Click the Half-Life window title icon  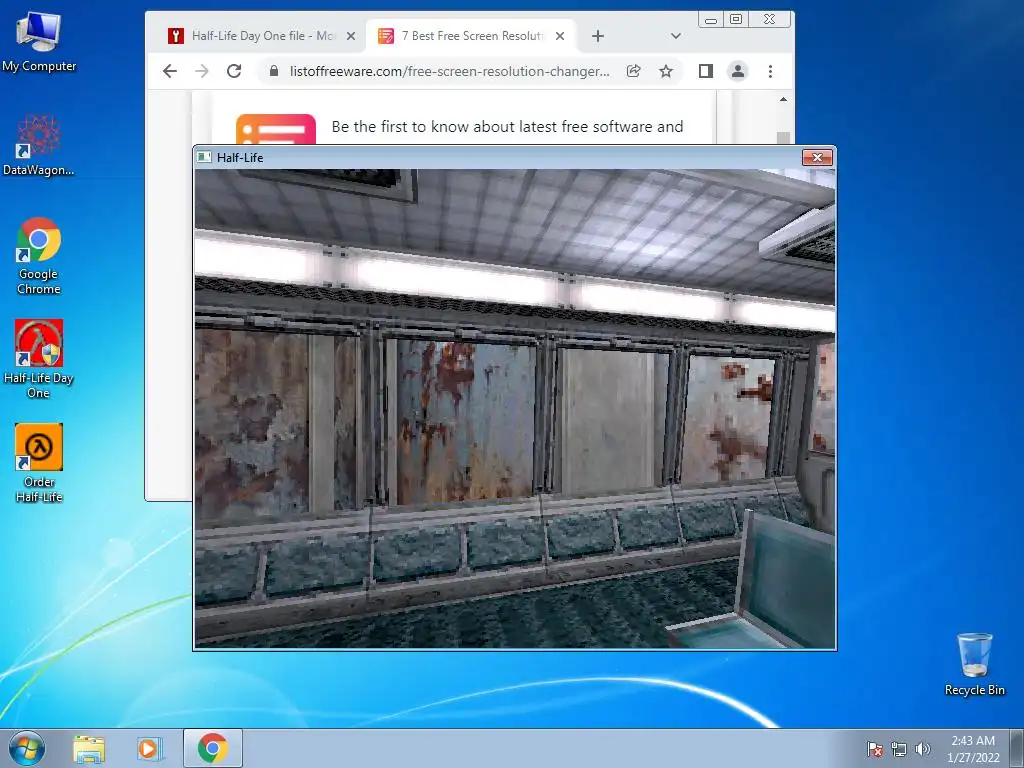pyautogui.click(x=204, y=157)
